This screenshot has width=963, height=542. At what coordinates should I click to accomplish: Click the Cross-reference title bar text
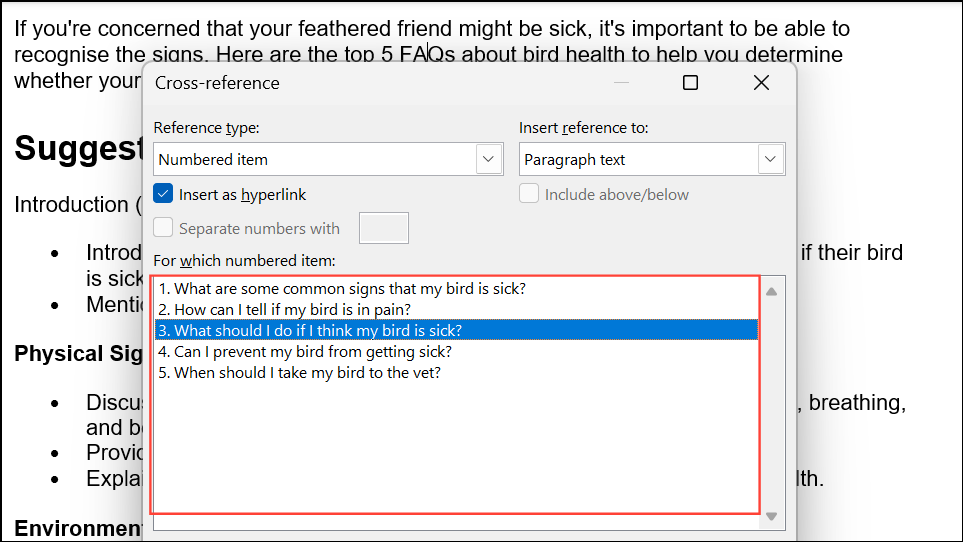[217, 83]
